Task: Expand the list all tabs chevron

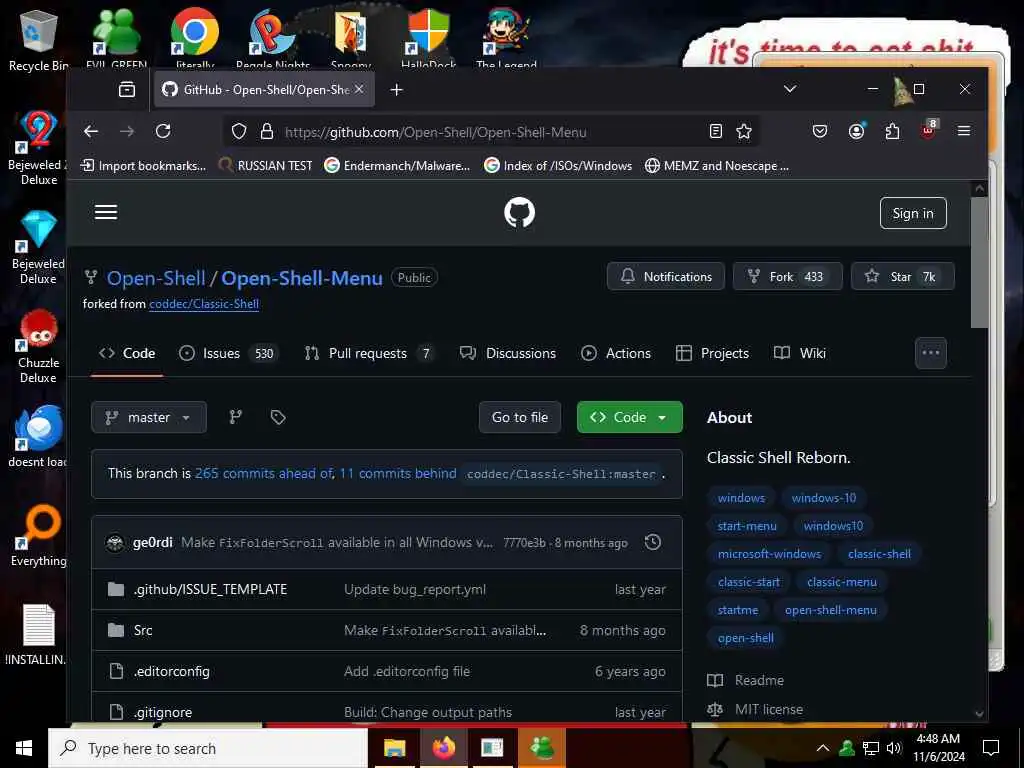Action: tap(790, 89)
